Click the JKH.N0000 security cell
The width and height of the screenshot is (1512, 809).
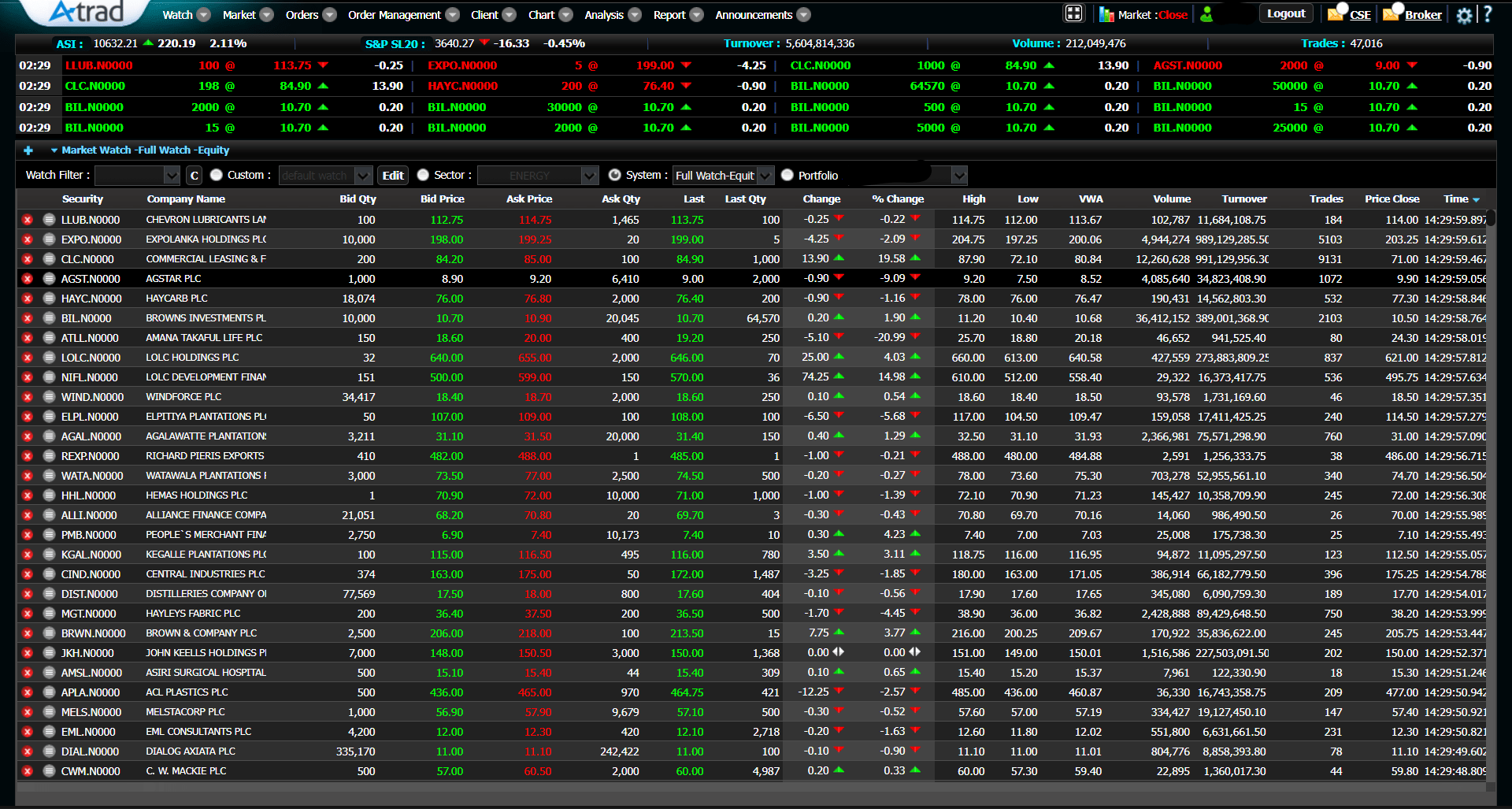coord(87,653)
